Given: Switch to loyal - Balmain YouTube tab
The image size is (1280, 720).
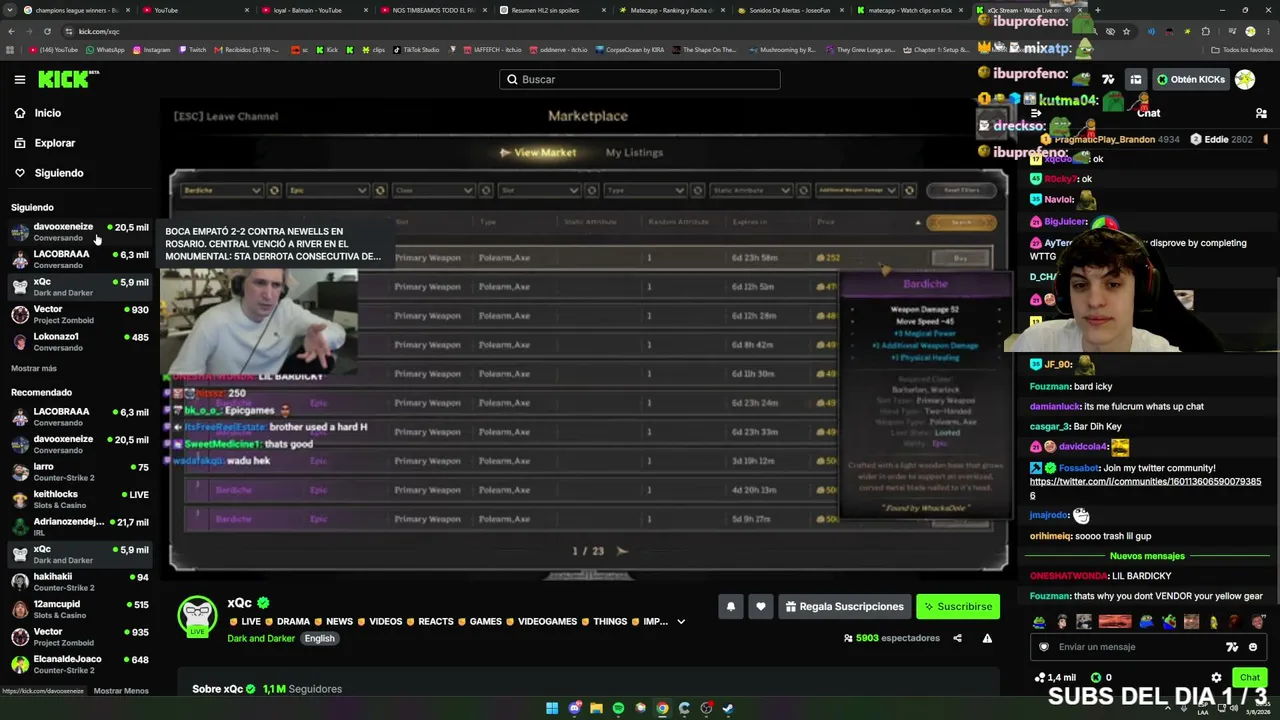Looking at the screenshot, I should click(x=312, y=10).
